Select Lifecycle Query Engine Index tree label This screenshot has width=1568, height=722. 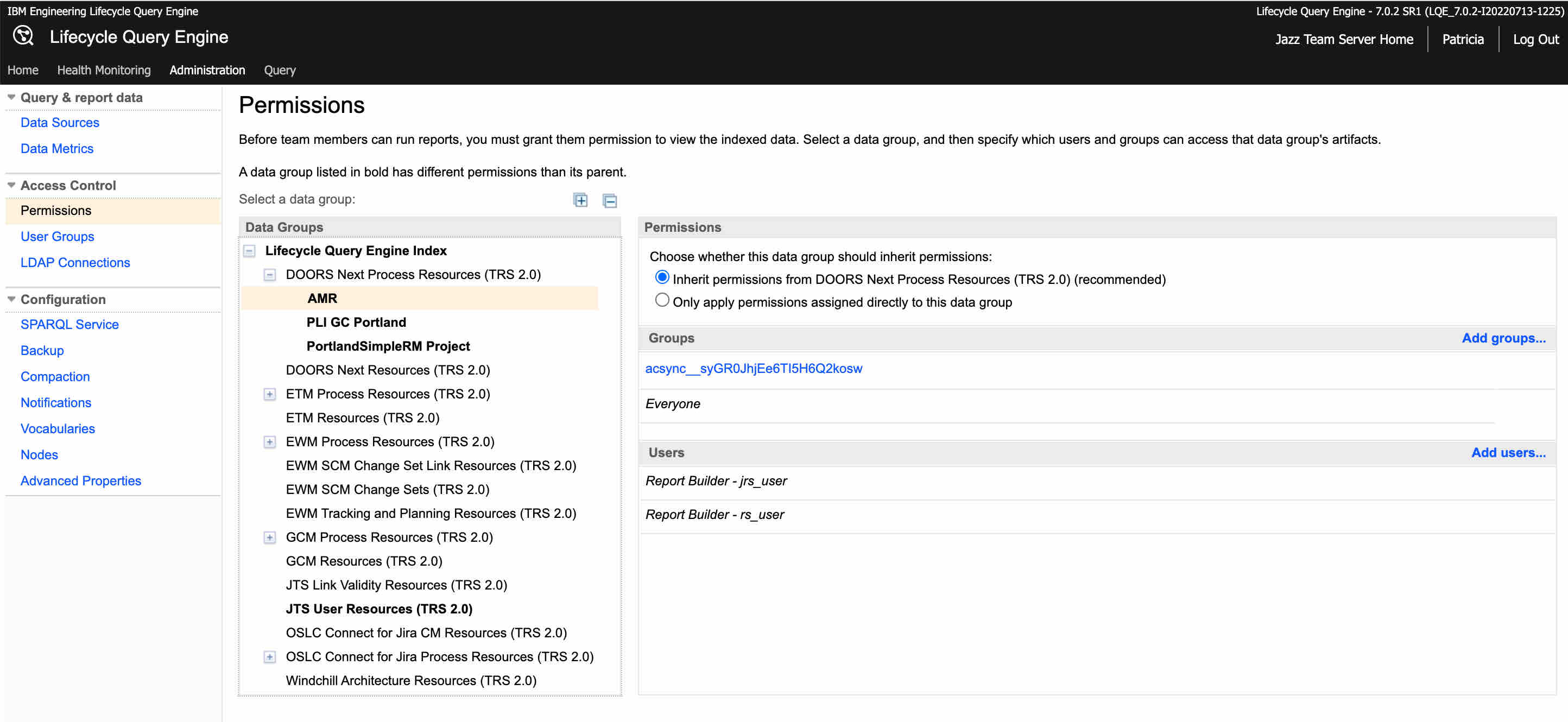tap(356, 251)
